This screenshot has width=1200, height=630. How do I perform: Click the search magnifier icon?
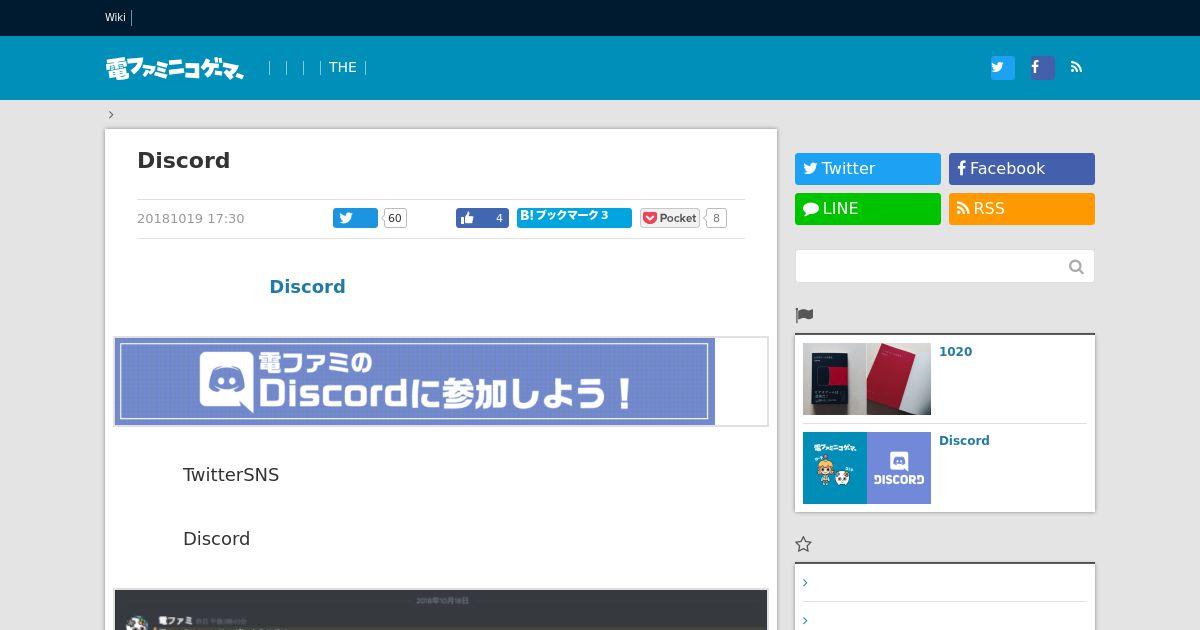click(x=1076, y=266)
